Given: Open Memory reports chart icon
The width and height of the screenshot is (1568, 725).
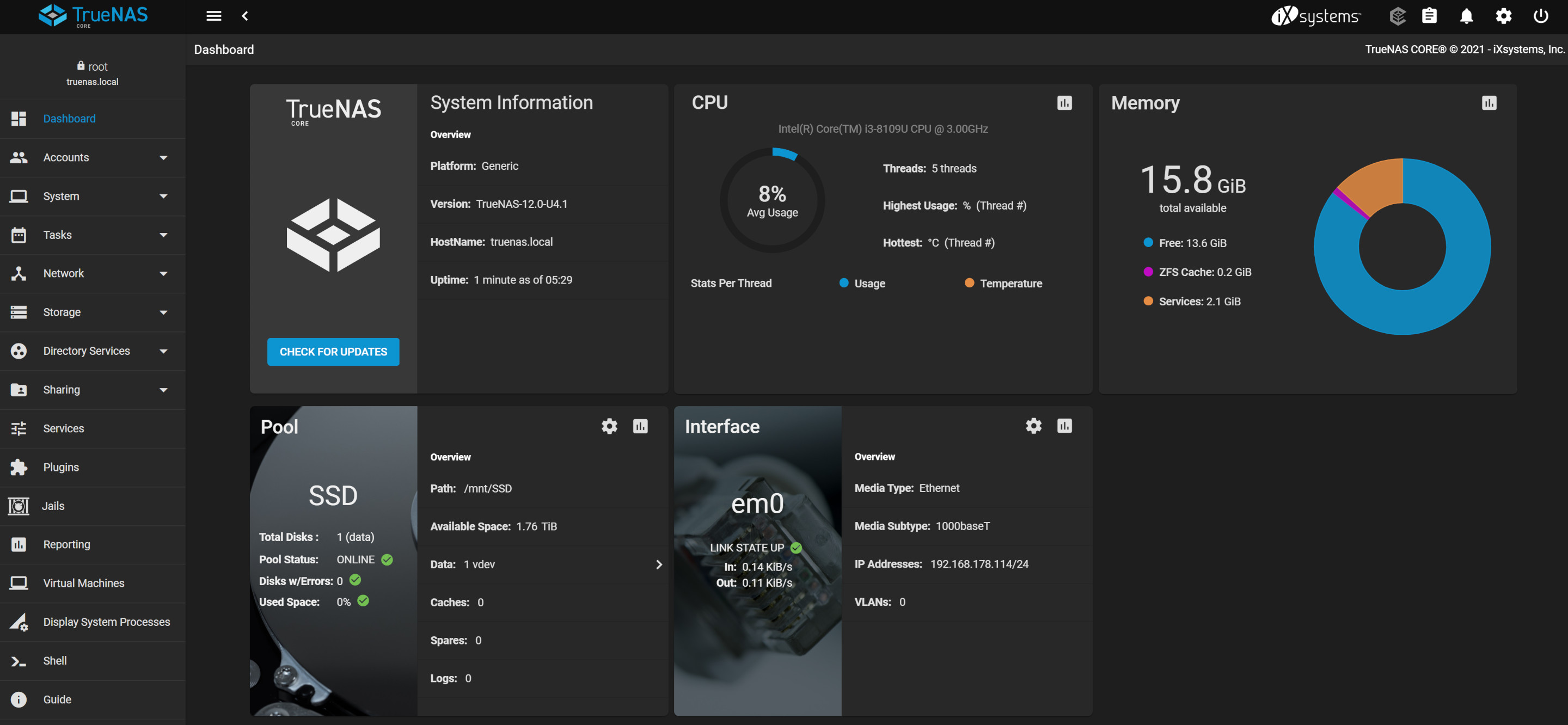Looking at the screenshot, I should pyautogui.click(x=1489, y=103).
